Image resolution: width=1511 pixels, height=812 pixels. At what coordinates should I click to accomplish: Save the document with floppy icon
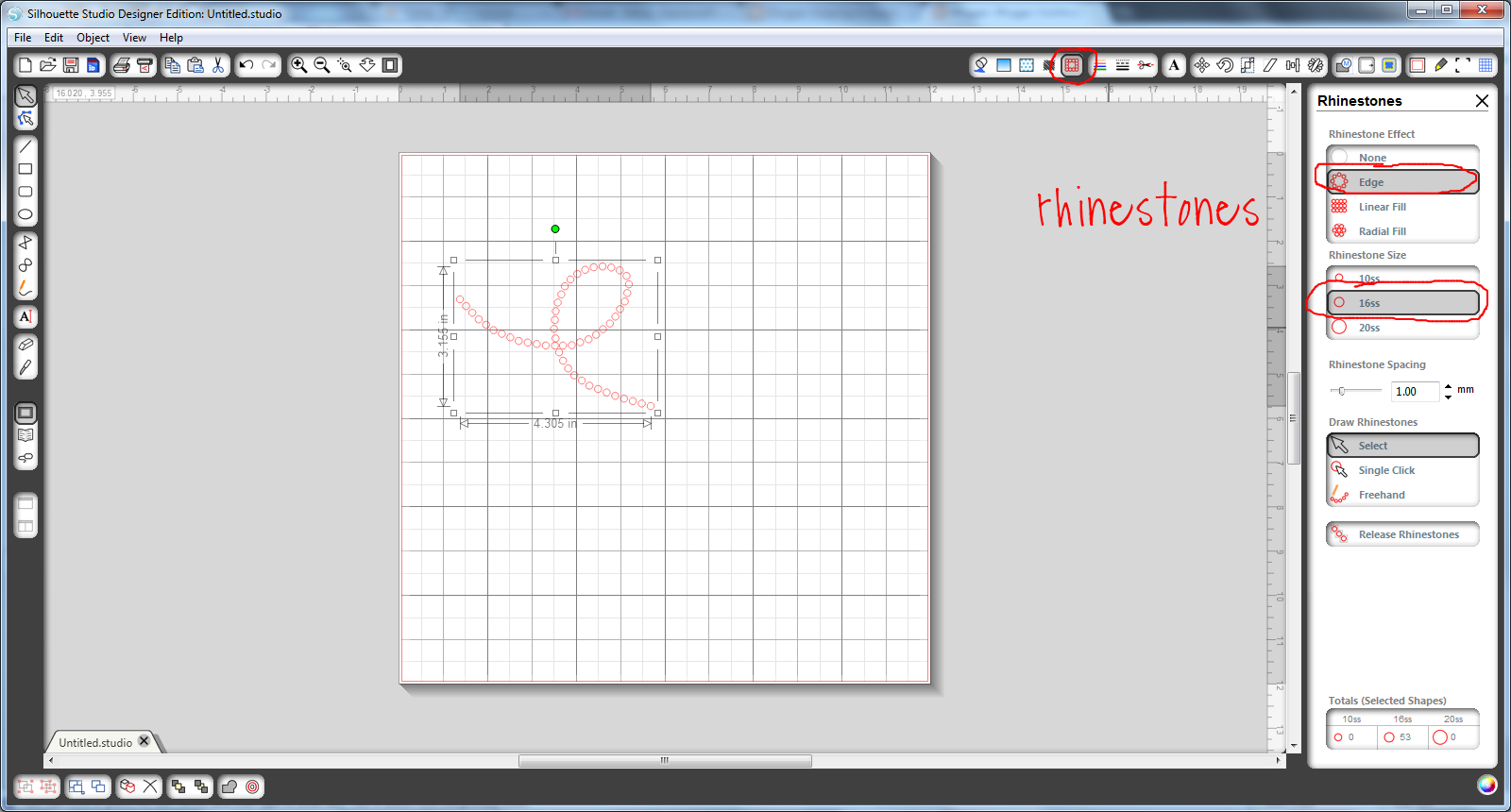[71, 65]
